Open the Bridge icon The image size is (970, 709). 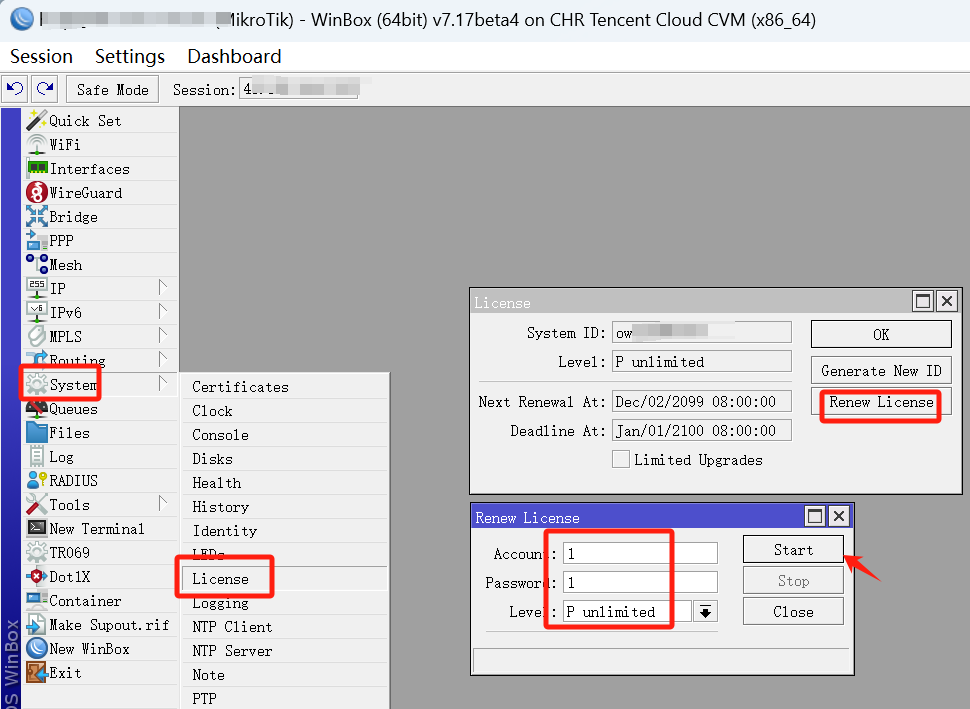click(x=36, y=217)
